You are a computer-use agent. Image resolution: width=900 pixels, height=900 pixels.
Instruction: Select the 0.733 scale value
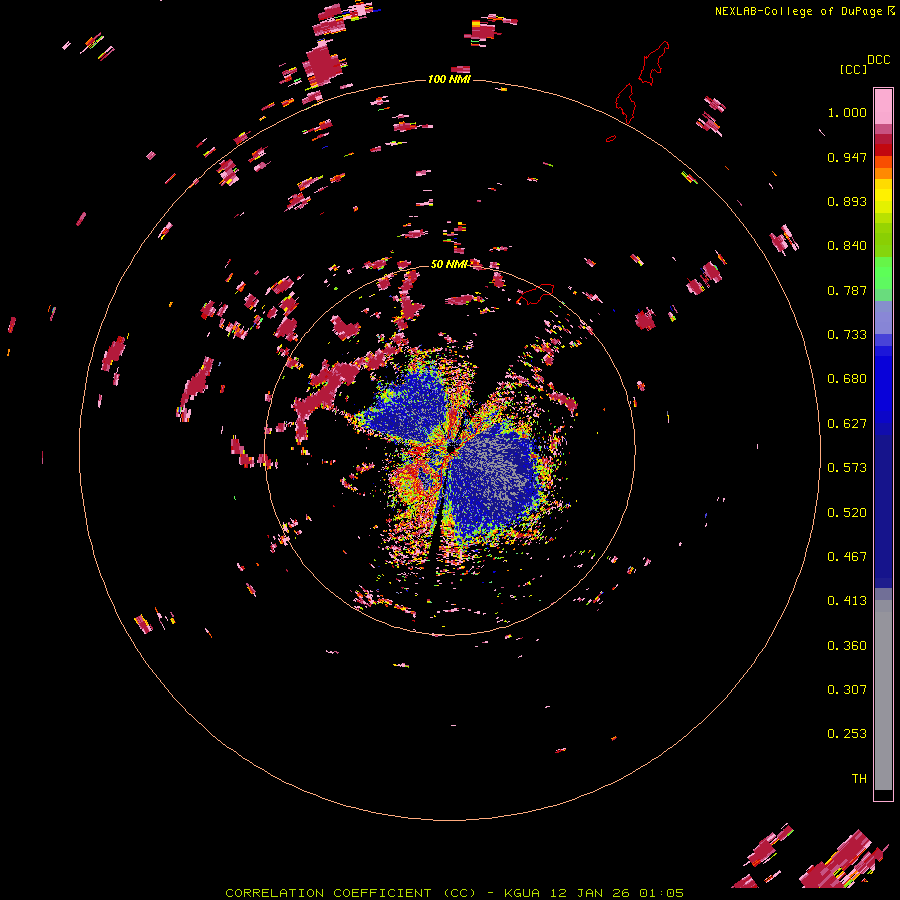click(847, 335)
